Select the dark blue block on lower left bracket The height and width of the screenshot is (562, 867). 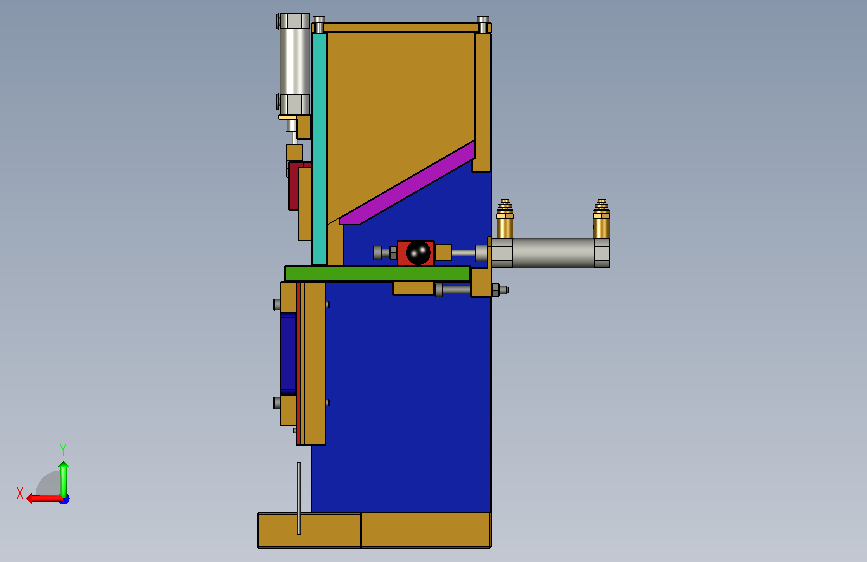coord(288,353)
